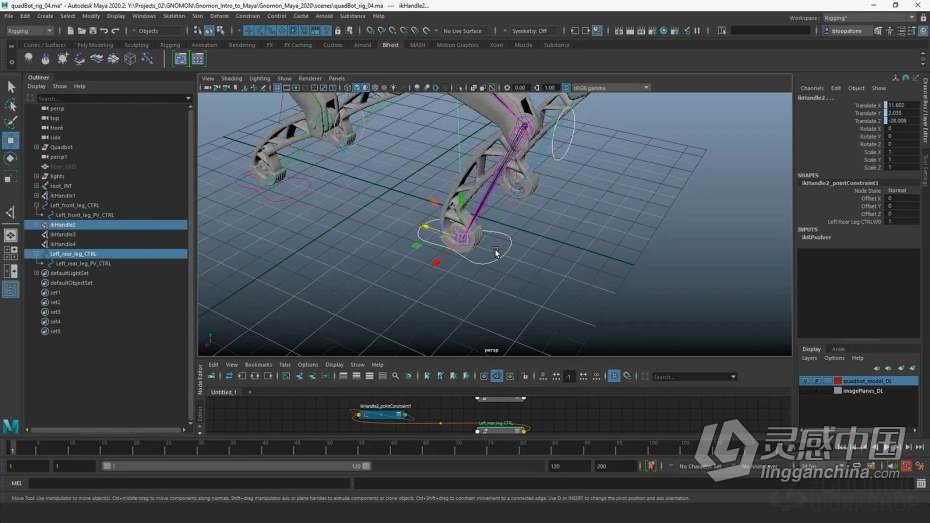930x523 pixels.
Task: Open the viewport Shading menu
Action: click(x=231, y=78)
